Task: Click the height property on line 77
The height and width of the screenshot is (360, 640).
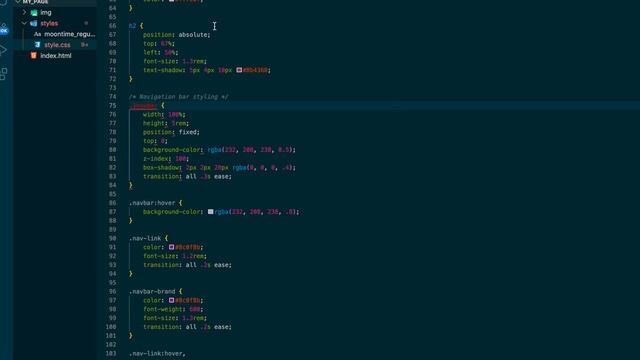Action: 153,123
